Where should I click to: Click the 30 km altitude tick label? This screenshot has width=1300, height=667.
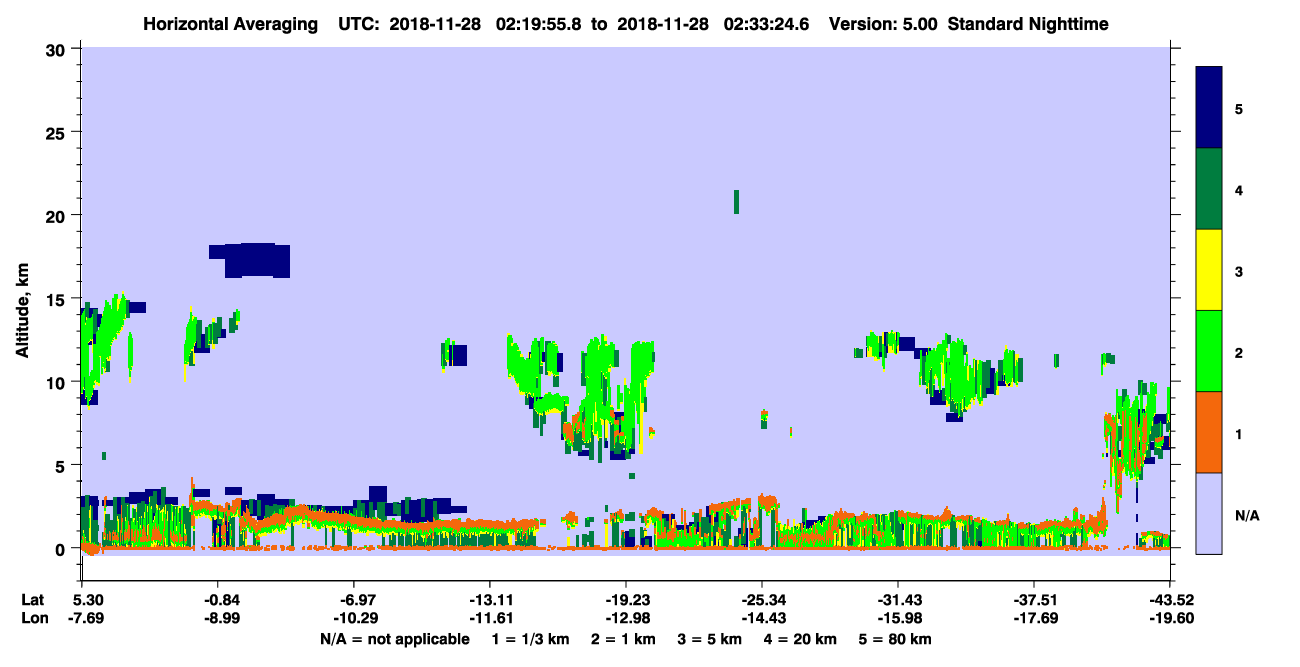(57, 49)
